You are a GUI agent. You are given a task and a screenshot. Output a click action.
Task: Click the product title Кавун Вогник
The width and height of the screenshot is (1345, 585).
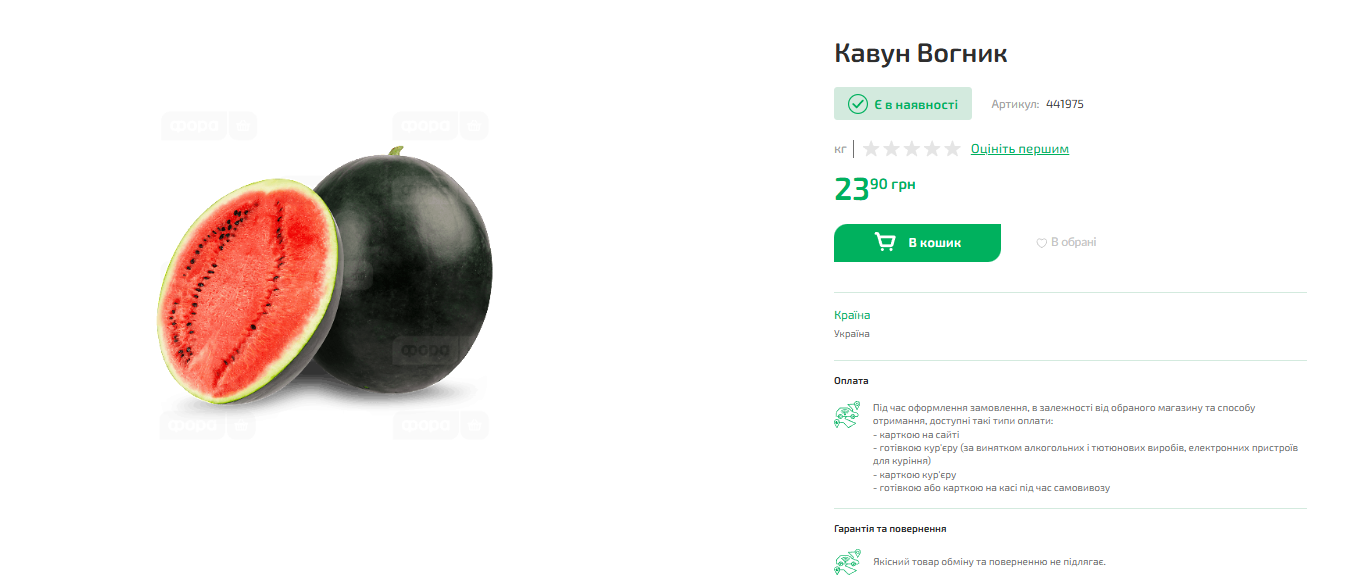[x=920, y=53]
